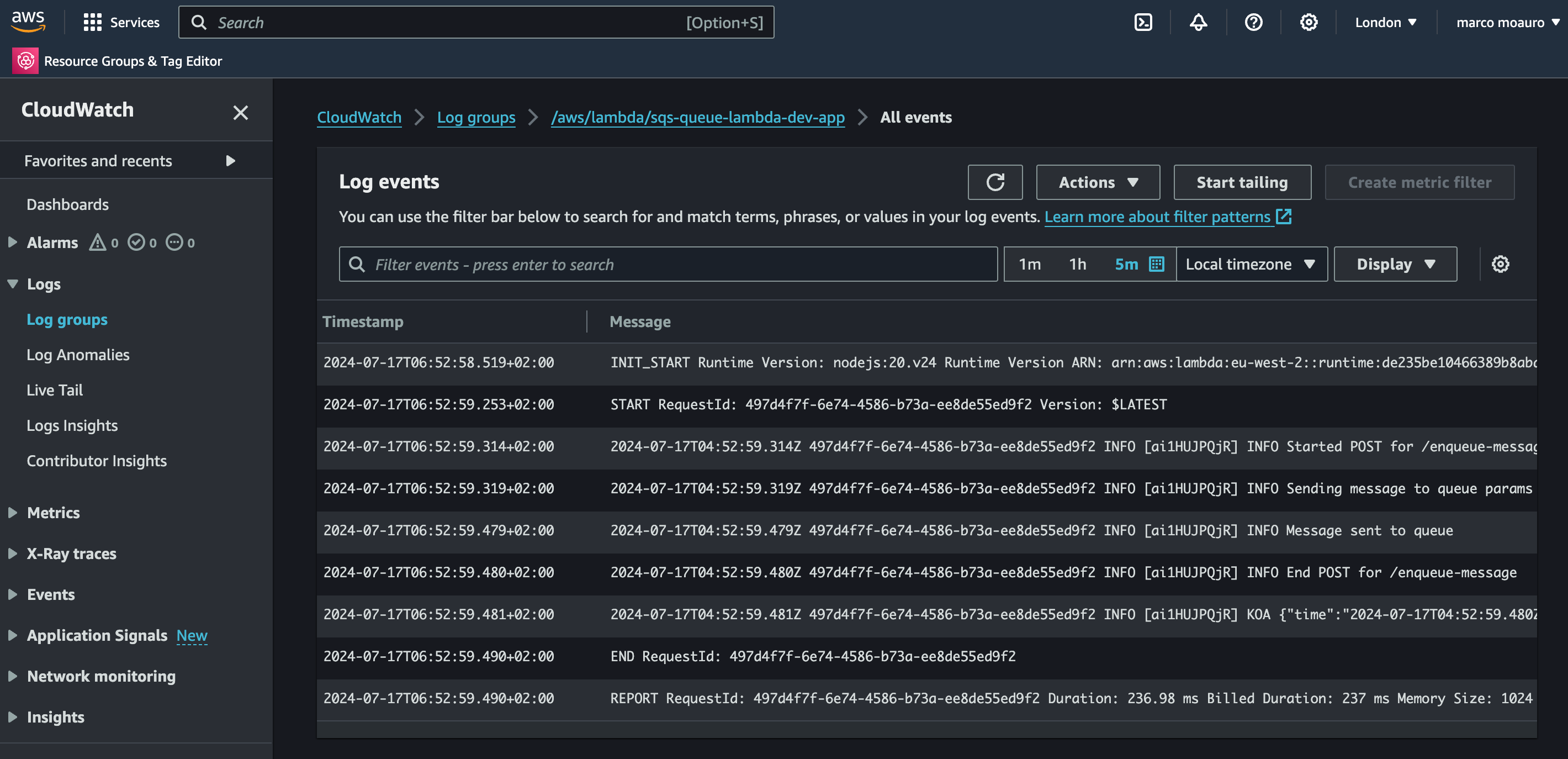Image resolution: width=1568 pixels, height=759 pixels.
Task: Open AWS CloudShell terminal
Action: coord(1144,22)
